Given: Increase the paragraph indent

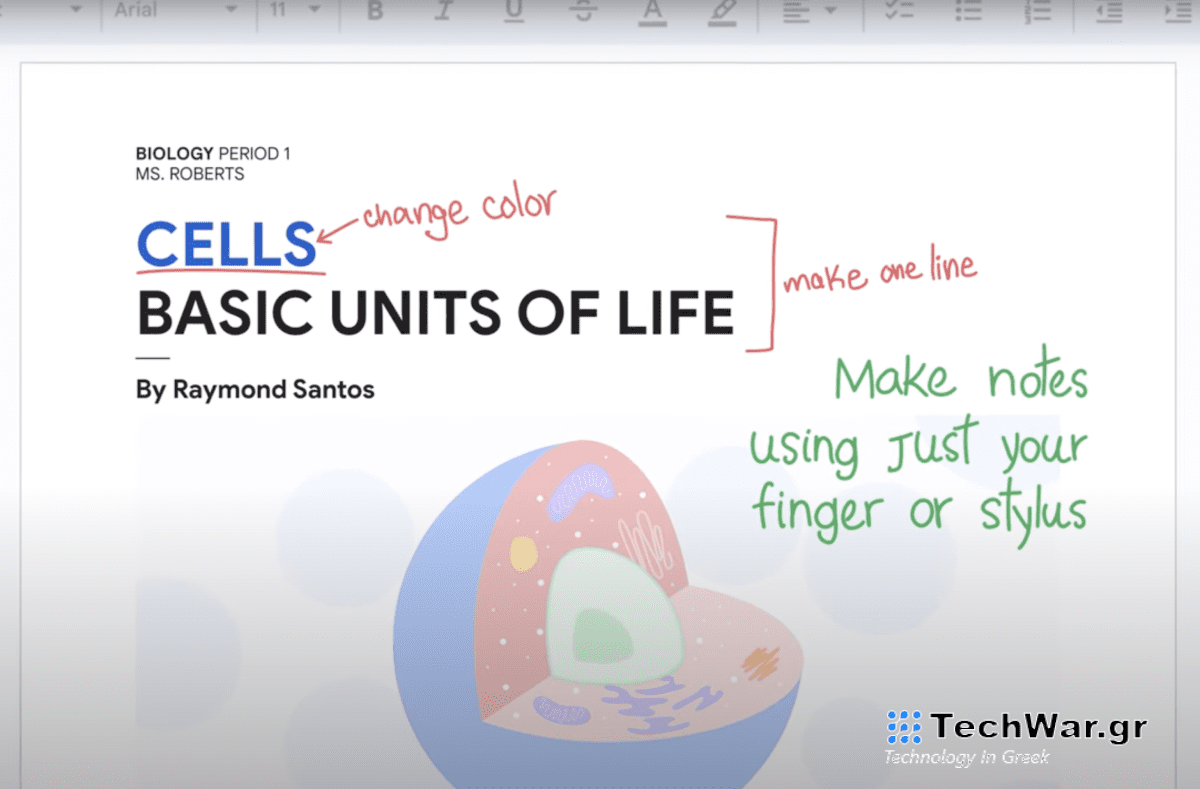Looking at the screenshot, I should (1176, 11).
